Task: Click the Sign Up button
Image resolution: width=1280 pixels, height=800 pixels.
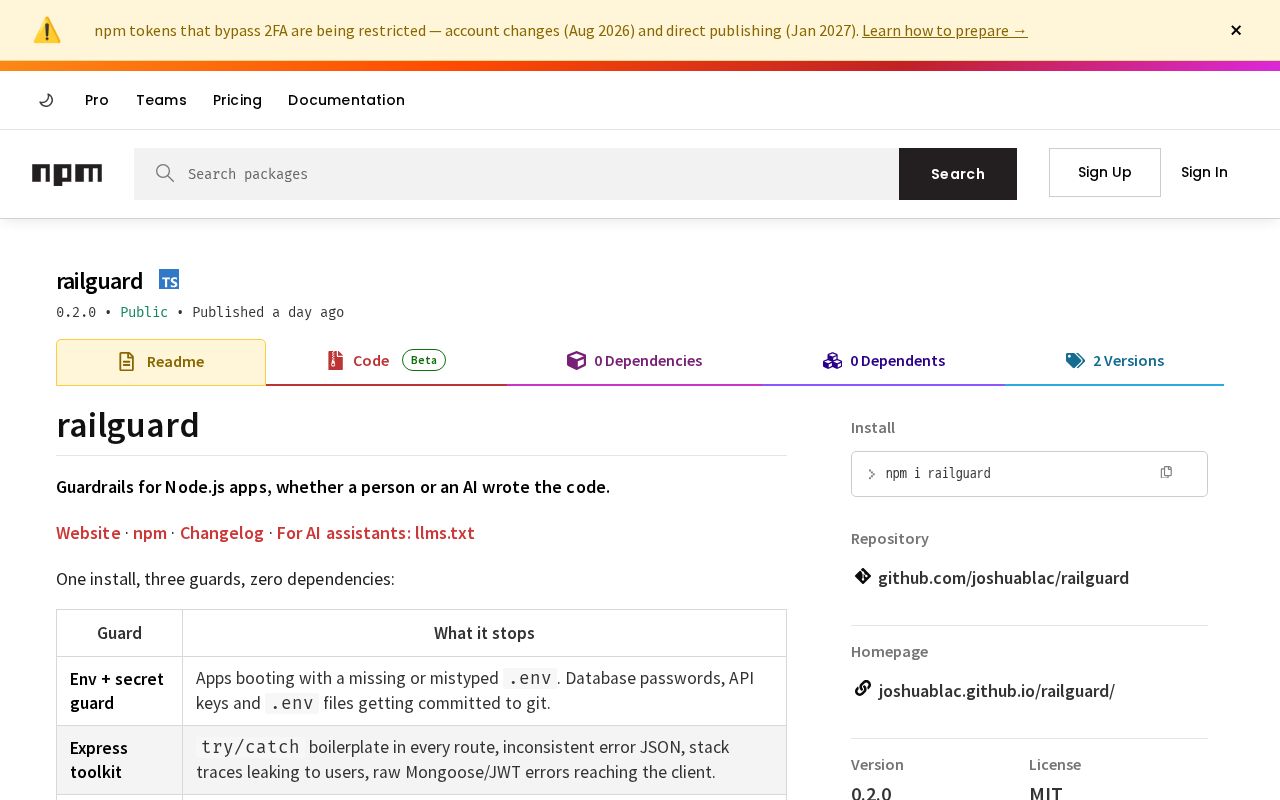Action: click(x=1105, y=172)
